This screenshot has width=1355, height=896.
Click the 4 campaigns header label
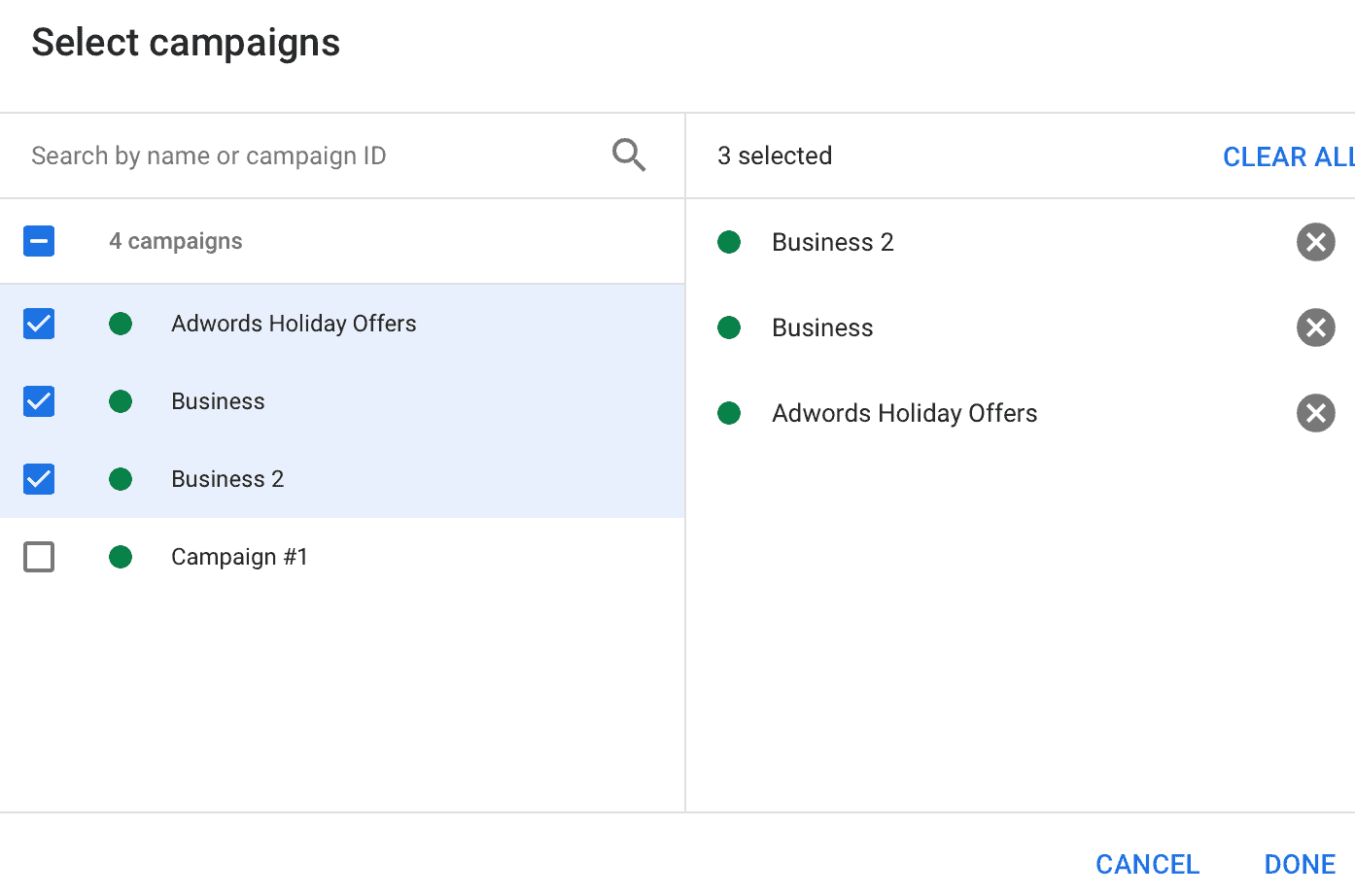[176, 241]
